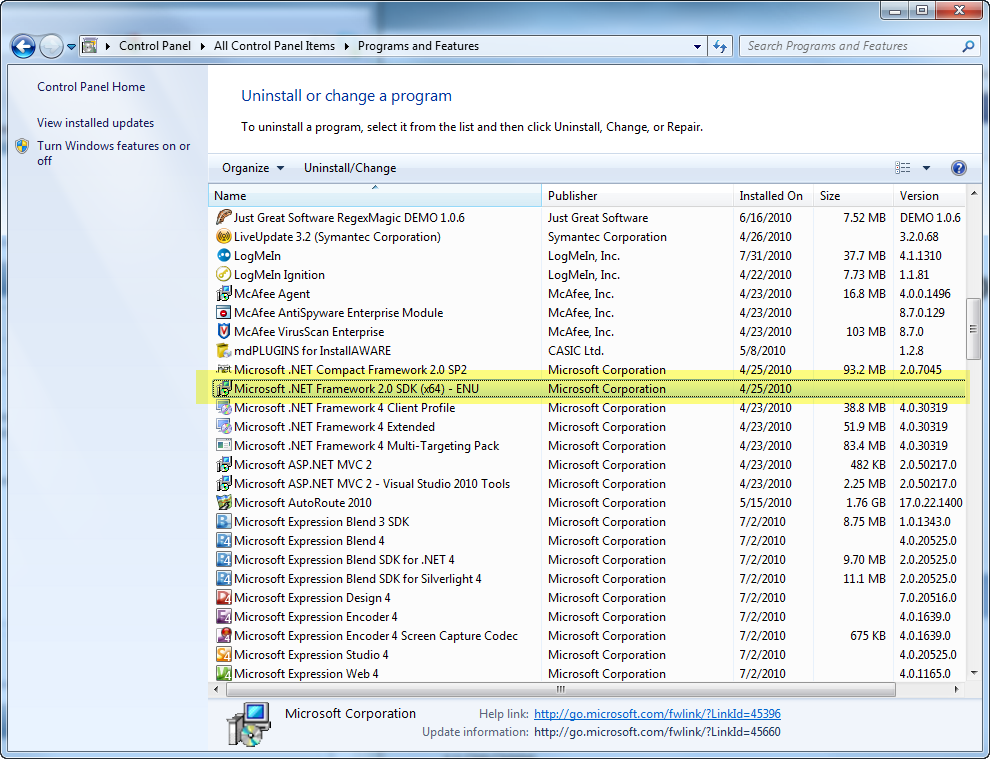Click the Microsoft Expression Web 4 icon
The image size is (990, 759).
(224, 674)
